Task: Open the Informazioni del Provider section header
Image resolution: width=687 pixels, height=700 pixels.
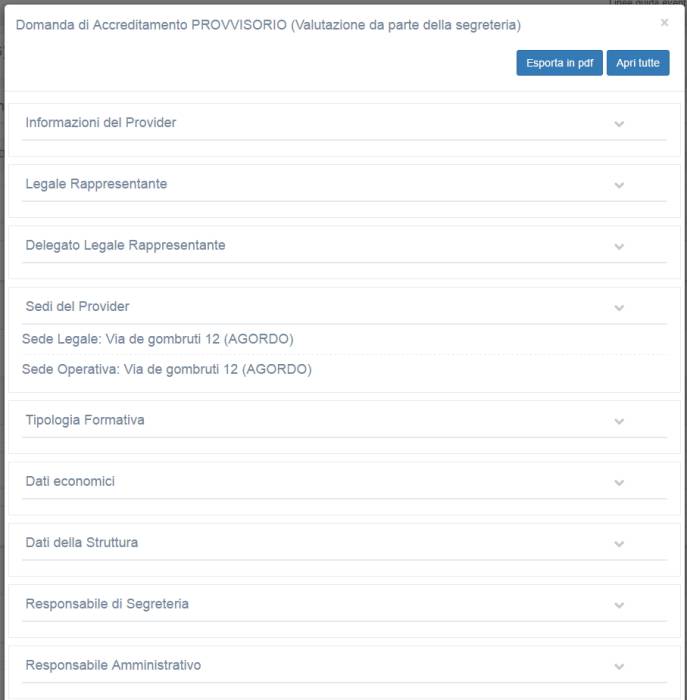Action: (101, 123)
